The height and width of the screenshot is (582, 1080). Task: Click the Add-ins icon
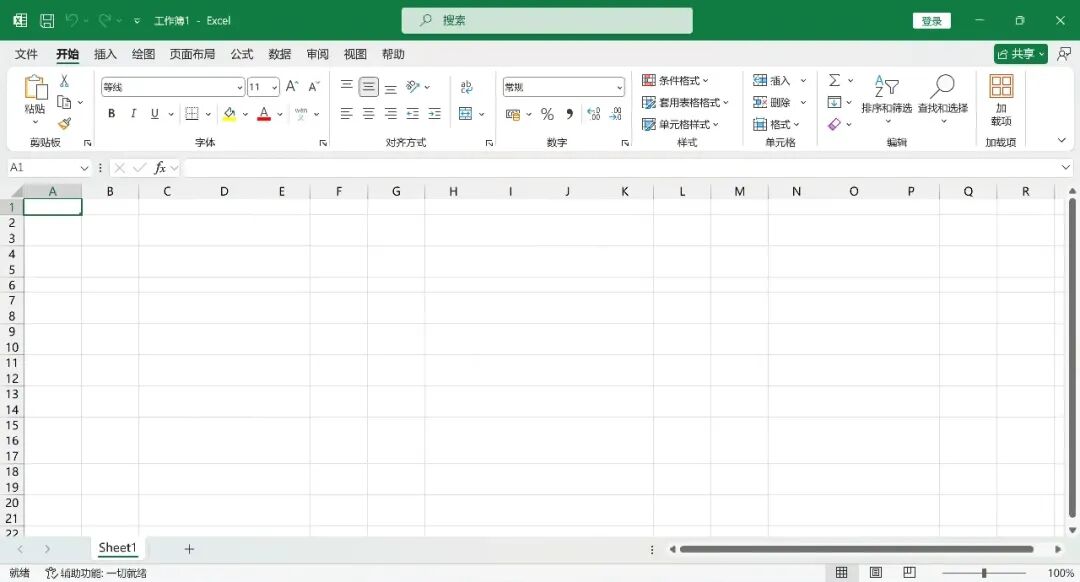(1001, 87)
